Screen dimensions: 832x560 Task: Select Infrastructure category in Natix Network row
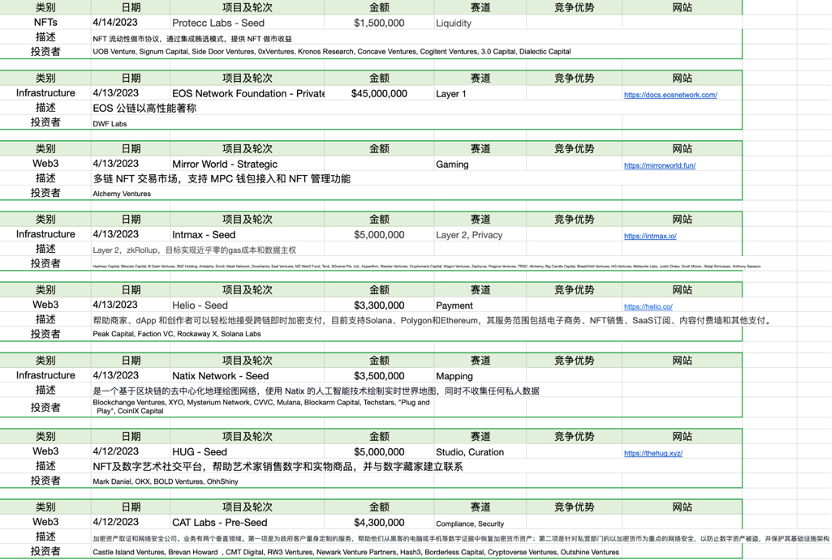[x=46, y=375]
